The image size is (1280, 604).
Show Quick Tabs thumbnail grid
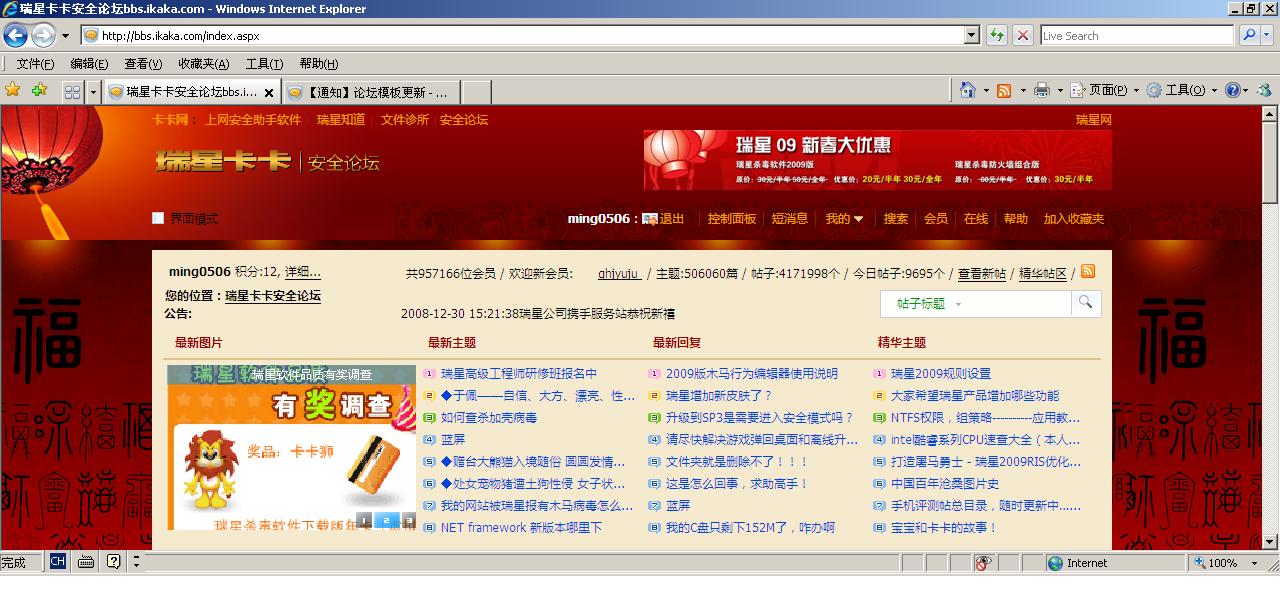pyautogui.click(x=72, y=92)
